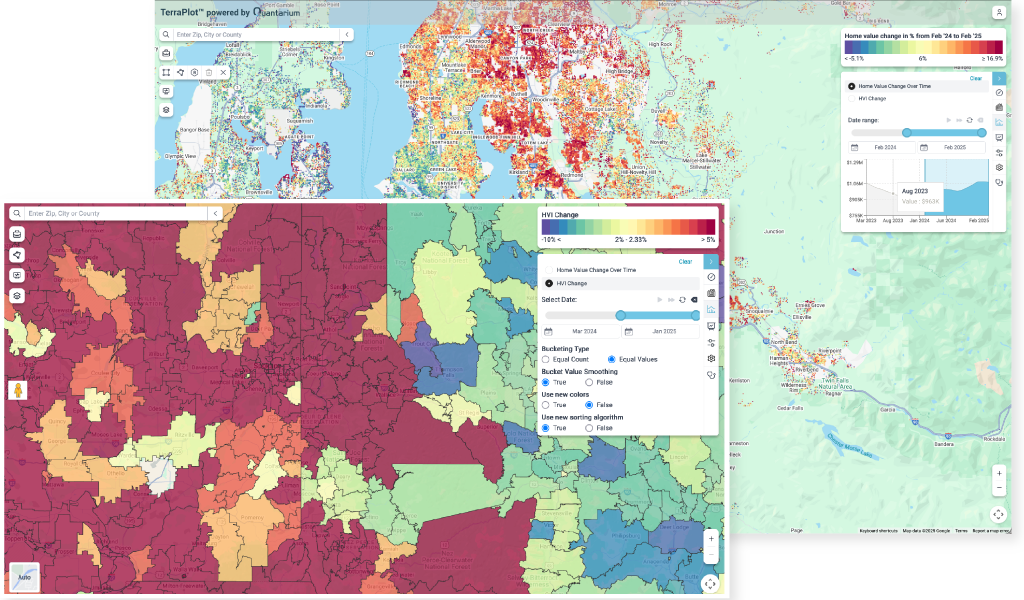Click the presentation board icon in the front map side panel
This screenshot has height=600, width=1024.
pyautogui.click(x=711, y=326)
